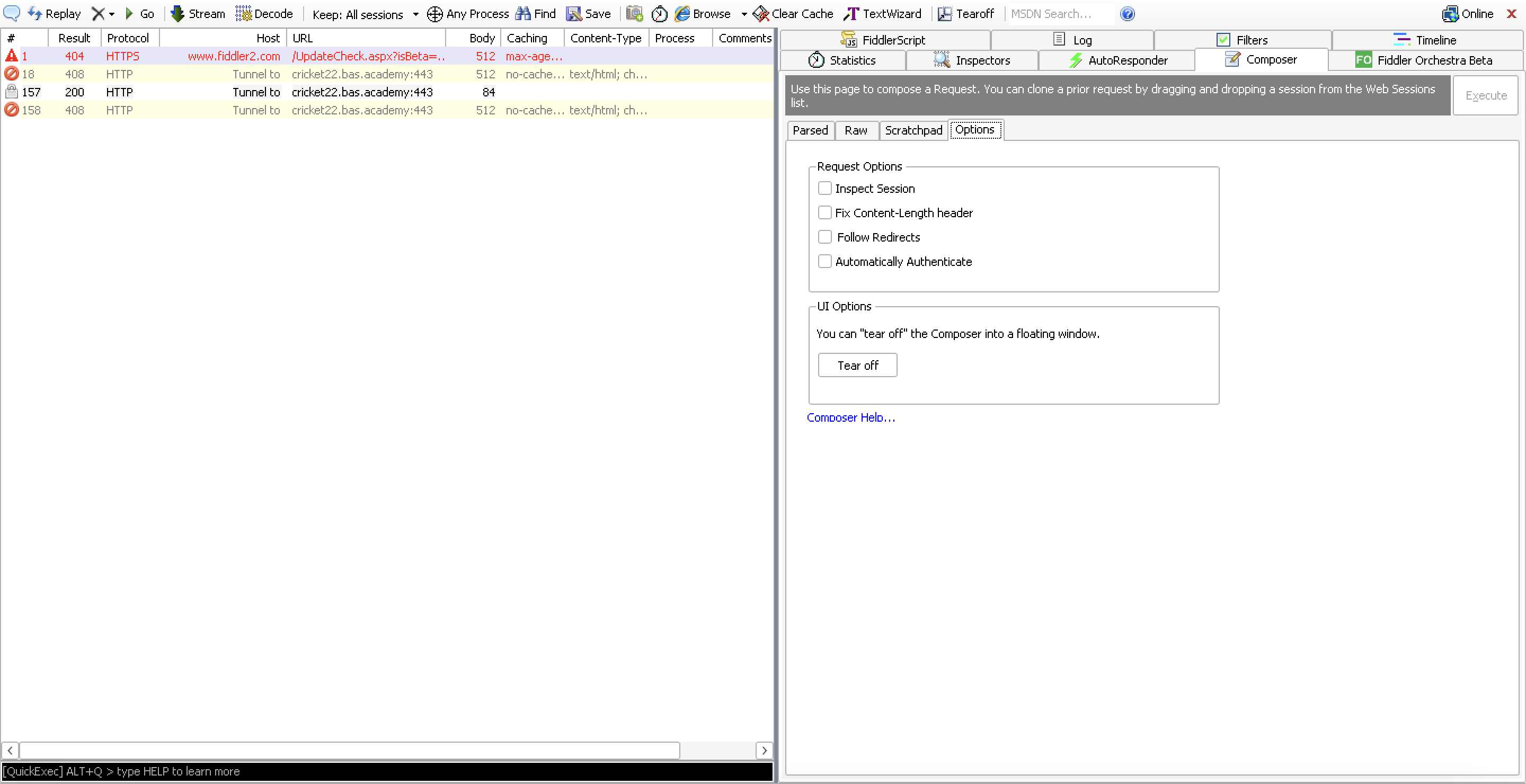Click the Clear Cache icon
The image size is (1526, 784).
click(761, 13)
